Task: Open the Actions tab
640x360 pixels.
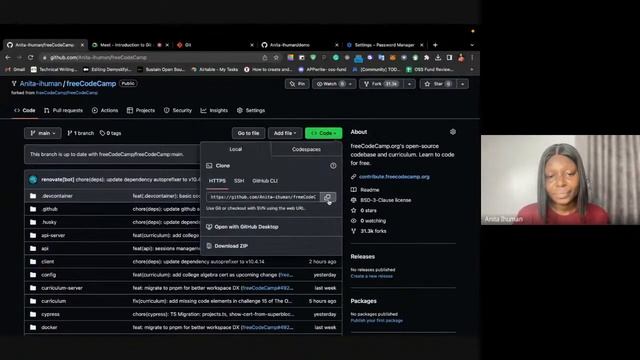Action: tap(105, 111)
